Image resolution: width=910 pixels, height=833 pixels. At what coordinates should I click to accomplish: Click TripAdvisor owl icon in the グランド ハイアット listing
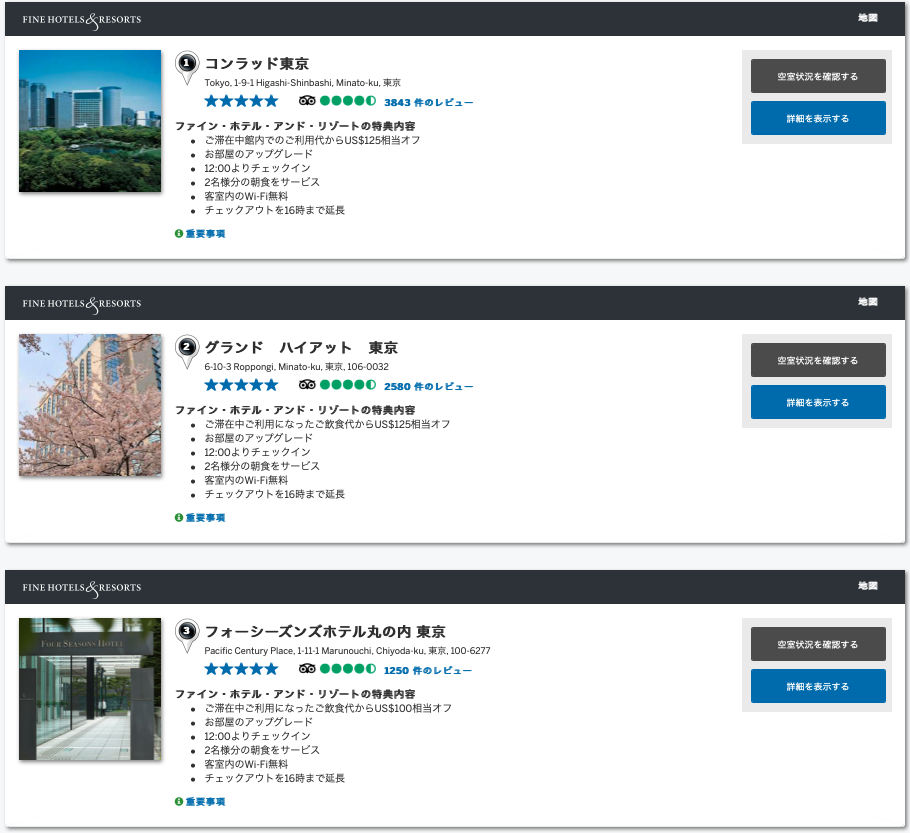(307, 385)
